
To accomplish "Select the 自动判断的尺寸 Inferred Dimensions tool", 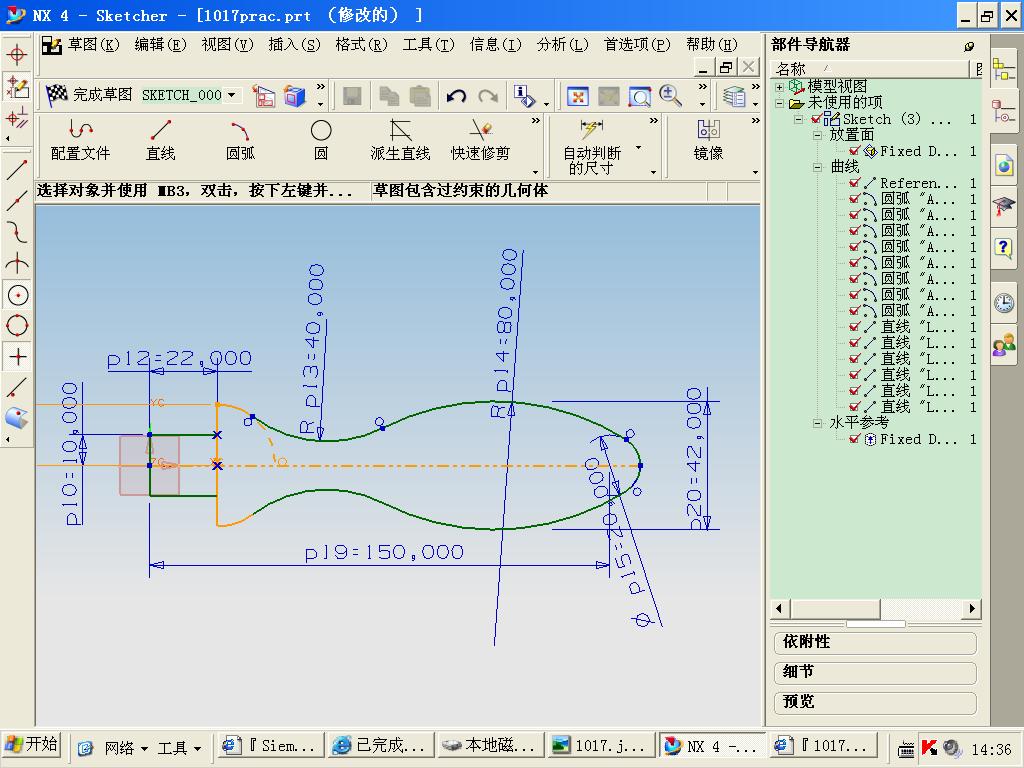I will pyautogui.click(x=592, y=147).
